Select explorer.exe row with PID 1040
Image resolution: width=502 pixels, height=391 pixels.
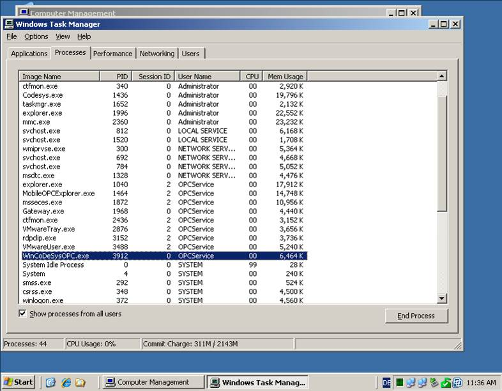[x=163, y=185]
